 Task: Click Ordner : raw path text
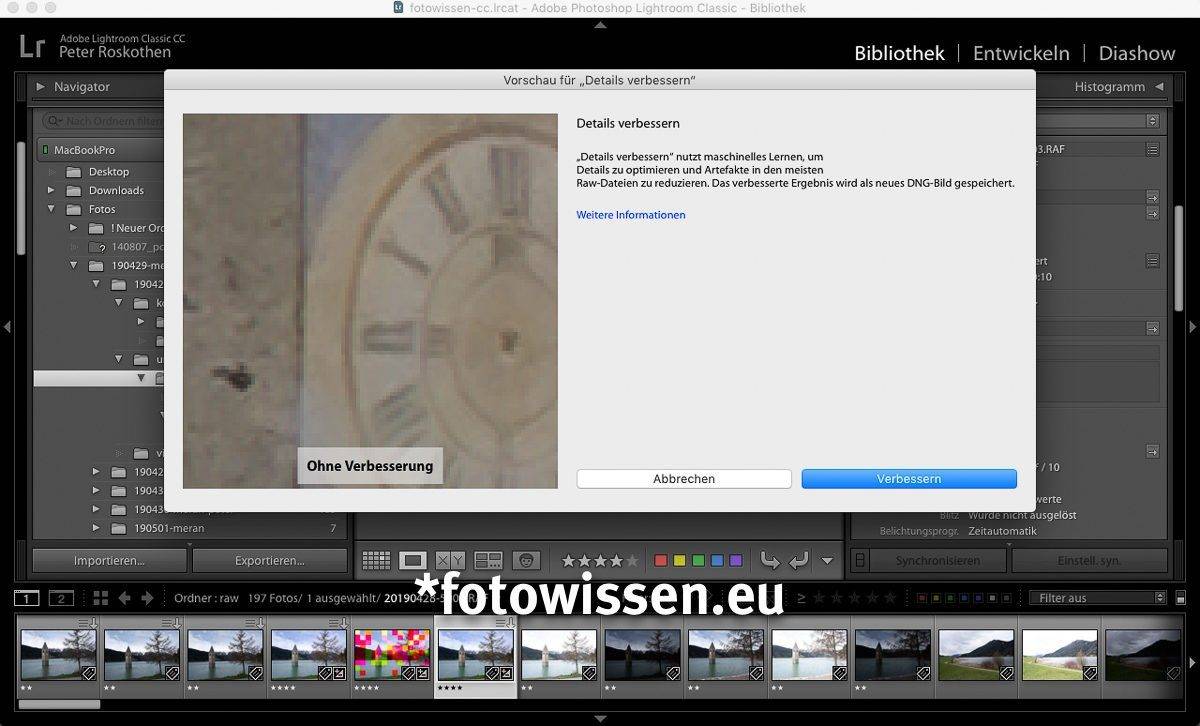coord(206,598)
